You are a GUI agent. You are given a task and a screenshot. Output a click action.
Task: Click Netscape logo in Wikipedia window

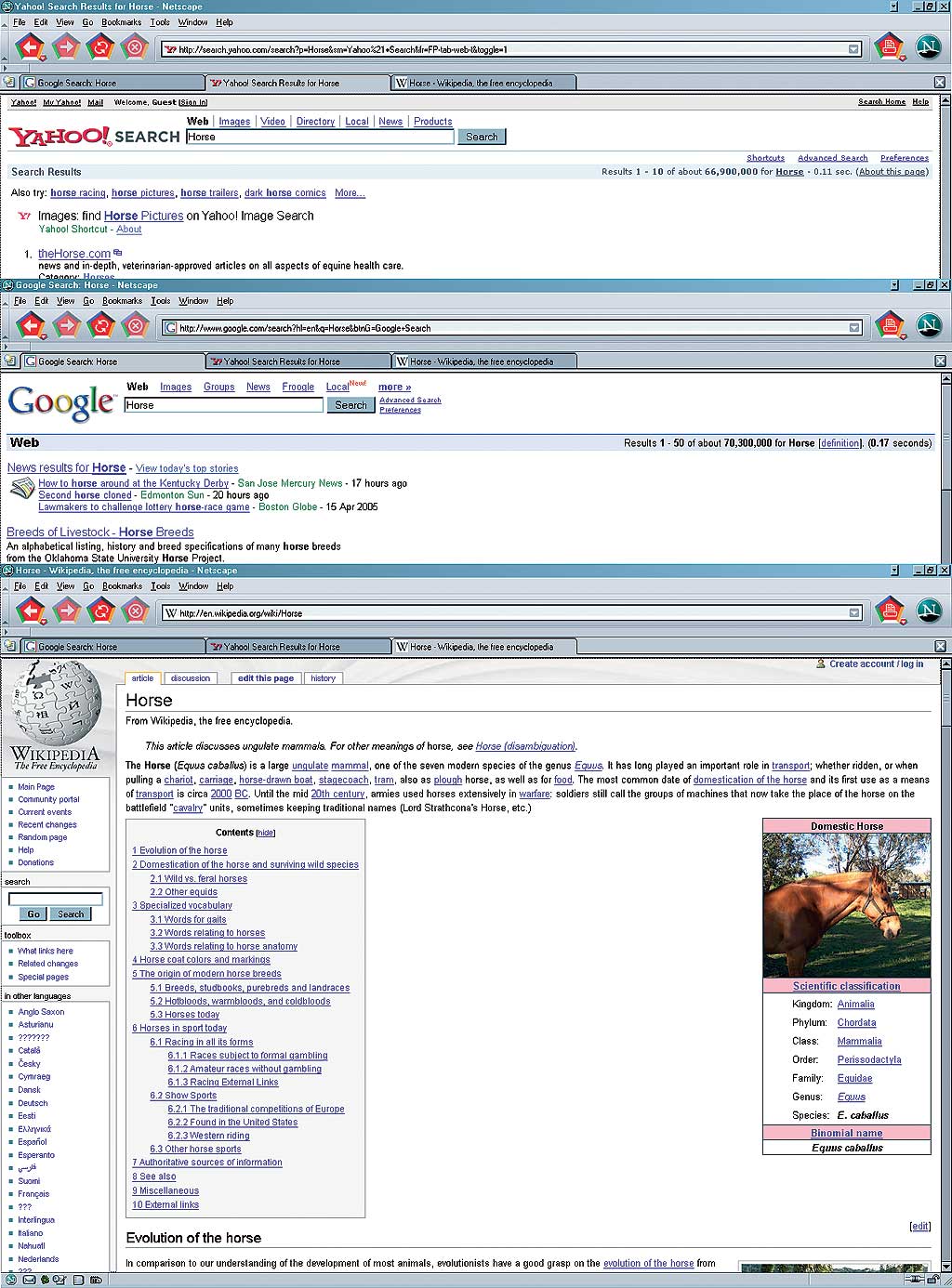(928, 611)
